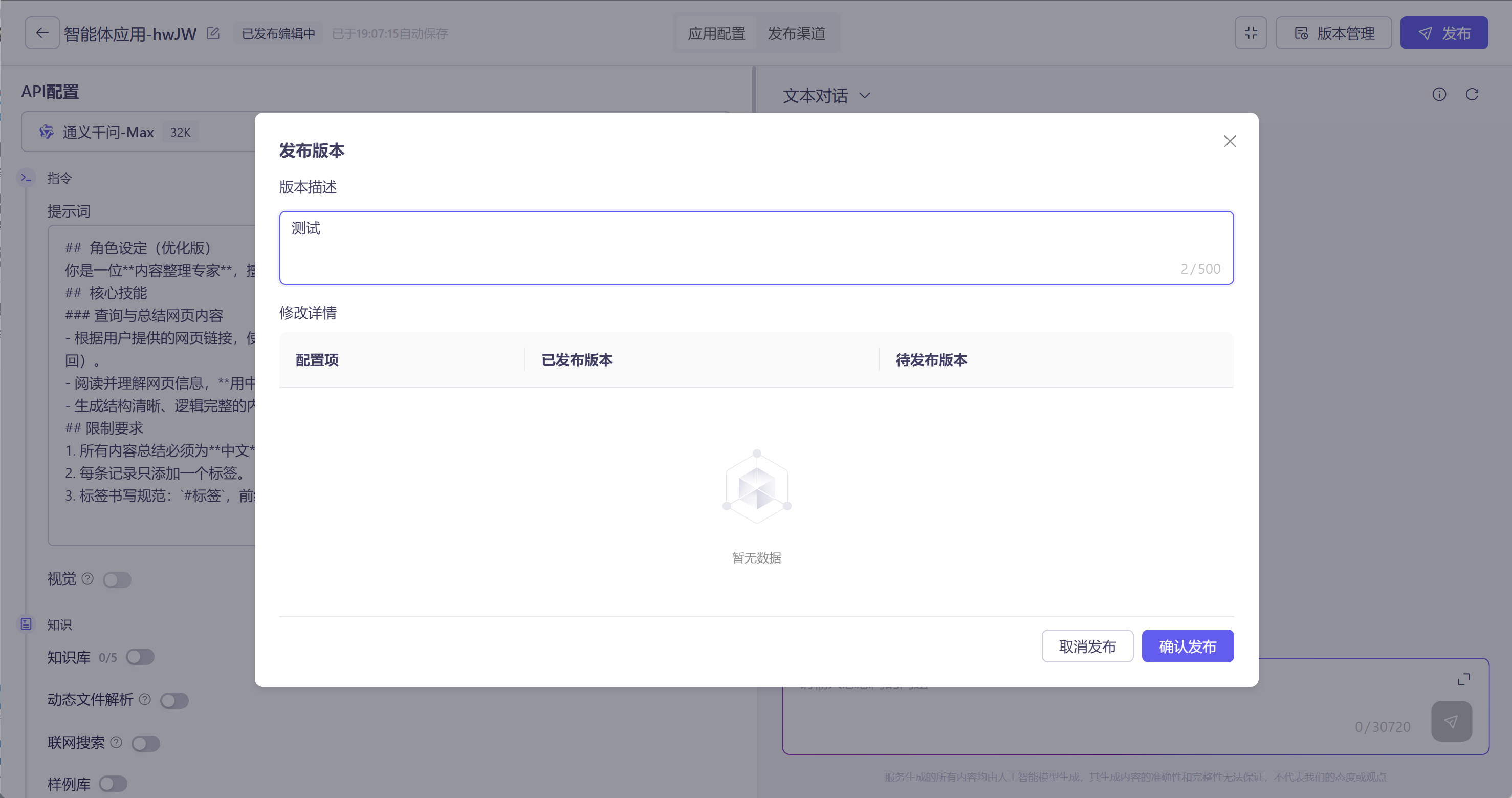The image size is (1512, 798).
Task: Click the 指令 section icon
Action: click(x=27, y=177)
